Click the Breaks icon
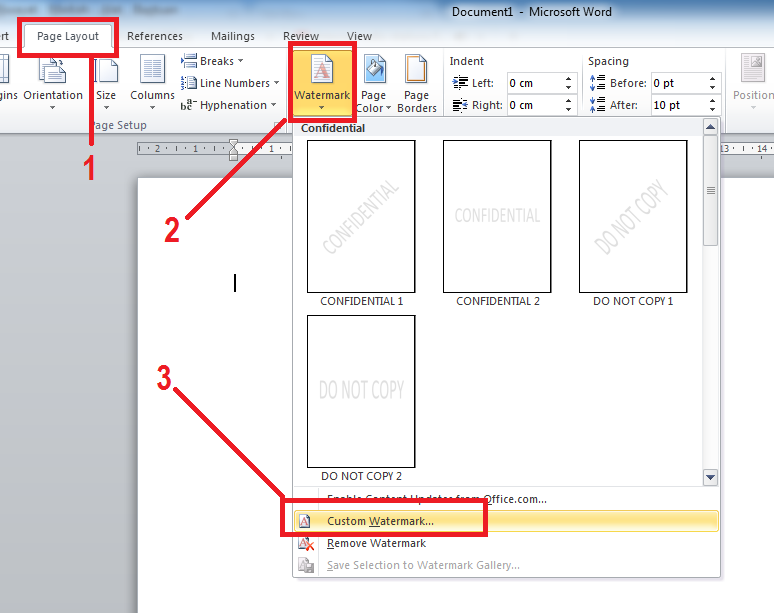774x613 pixels. (189, 61)
